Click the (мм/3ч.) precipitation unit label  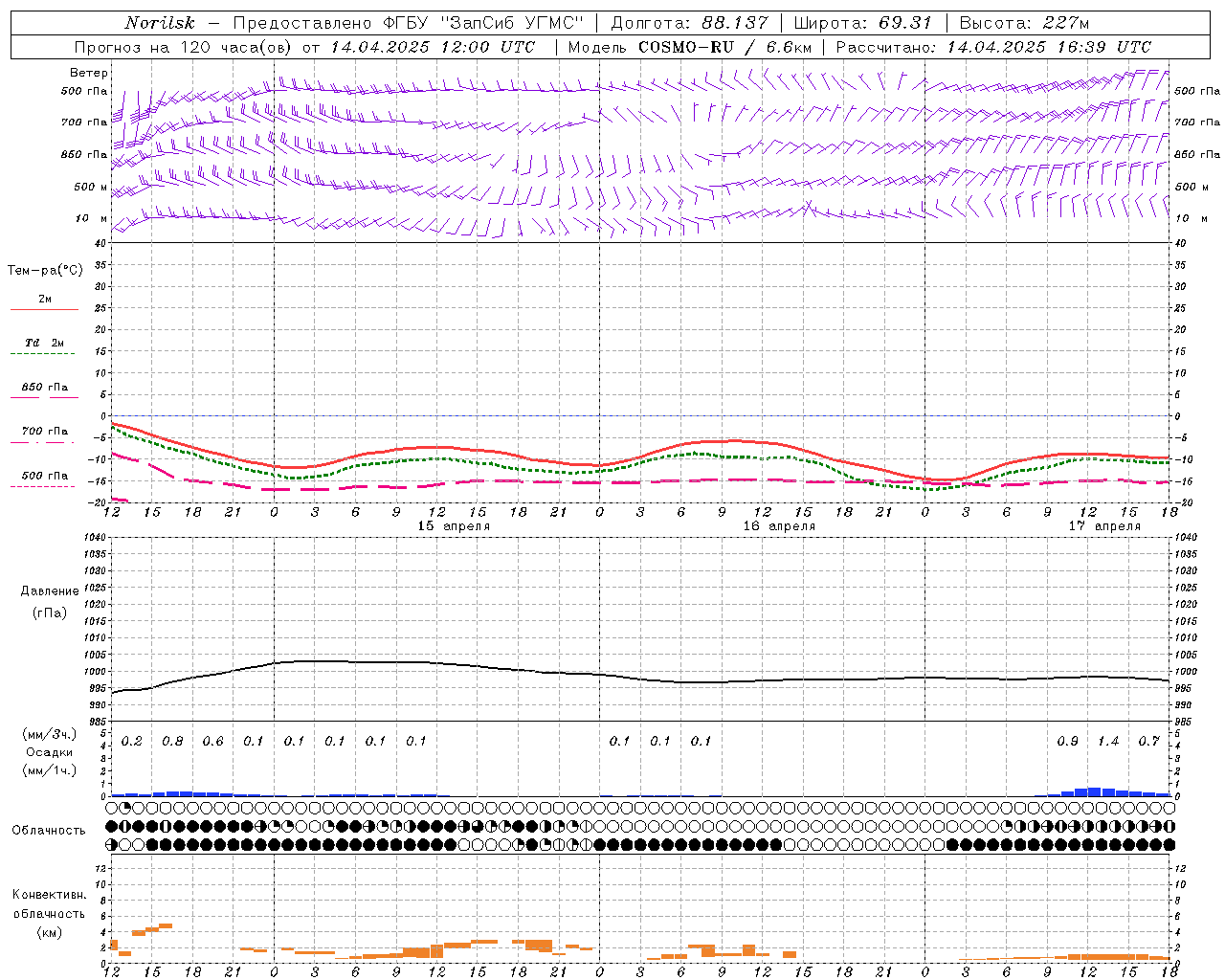50,734
